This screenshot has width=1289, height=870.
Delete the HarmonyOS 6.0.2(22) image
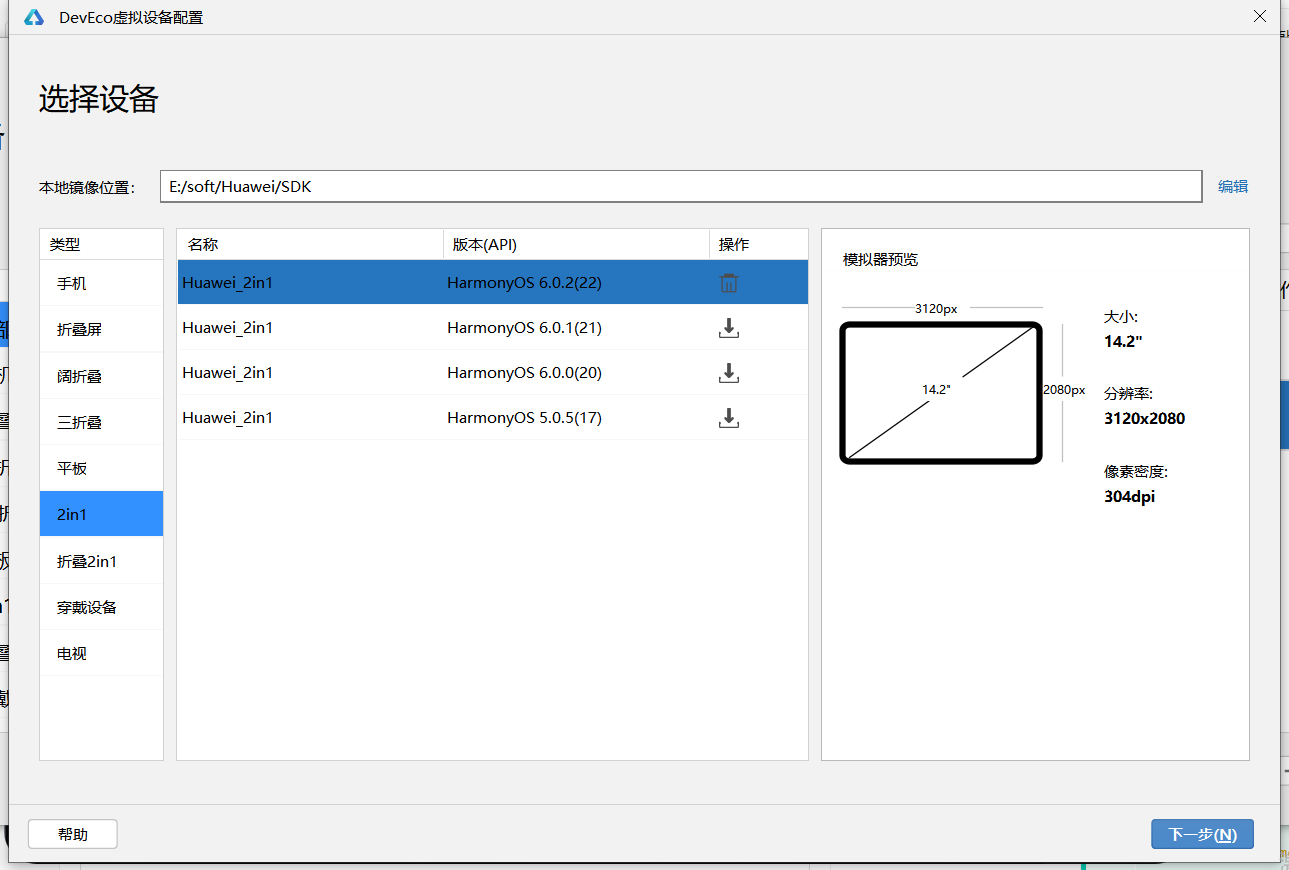[729, 283]
